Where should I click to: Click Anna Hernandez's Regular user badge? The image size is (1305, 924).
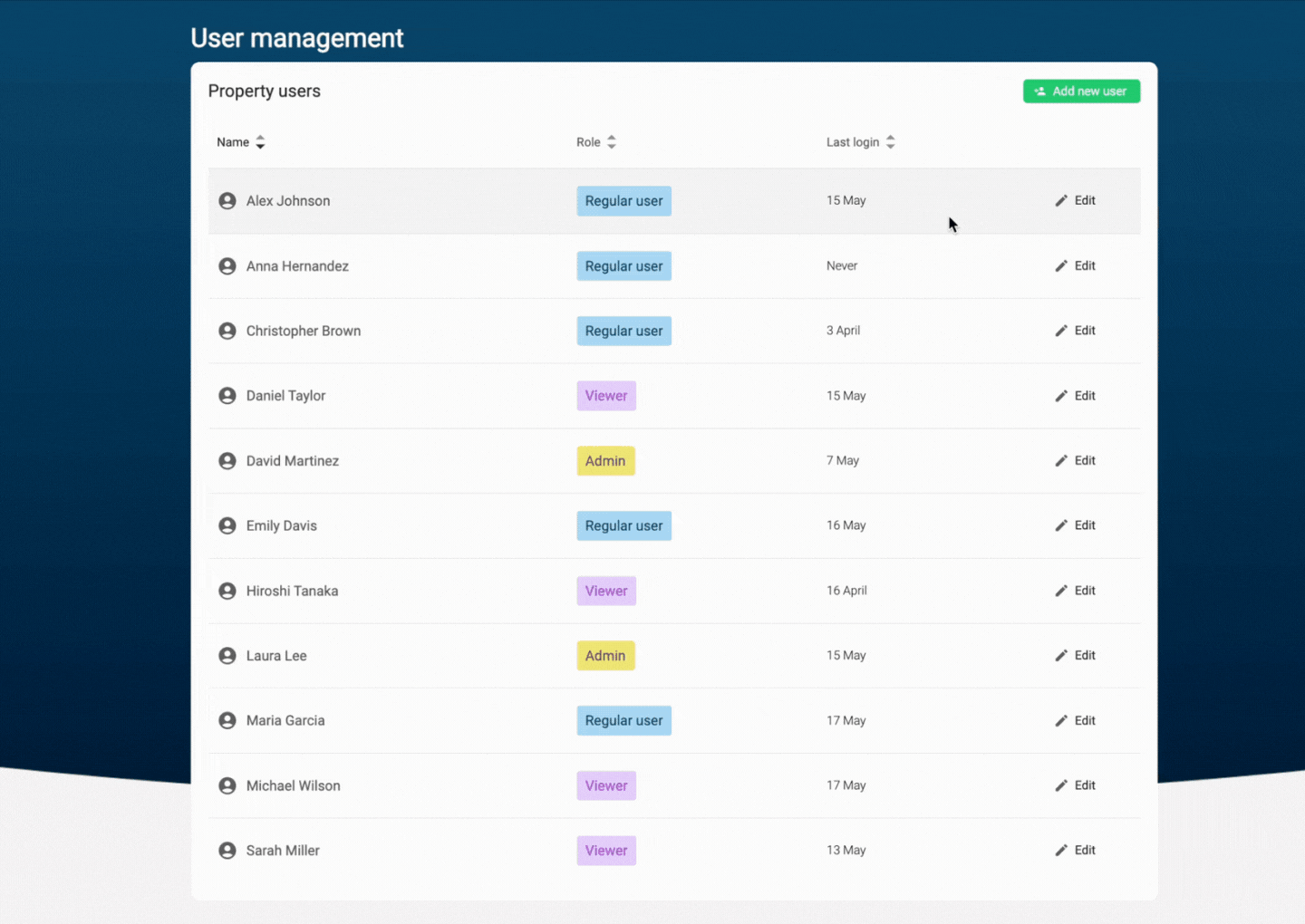[x=623, y=266]
